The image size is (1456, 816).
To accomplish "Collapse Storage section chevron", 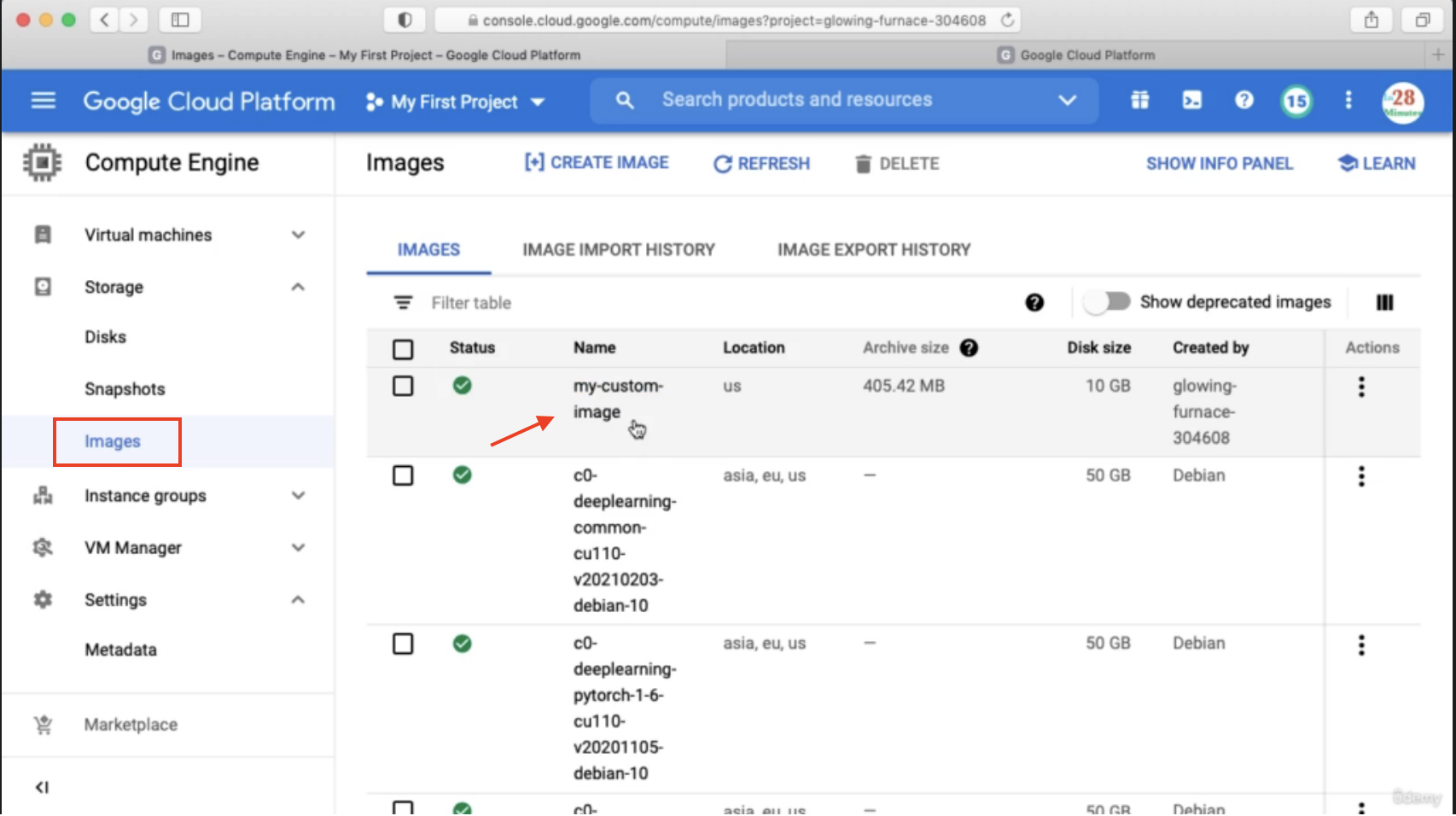I will (x=298, y=287).
